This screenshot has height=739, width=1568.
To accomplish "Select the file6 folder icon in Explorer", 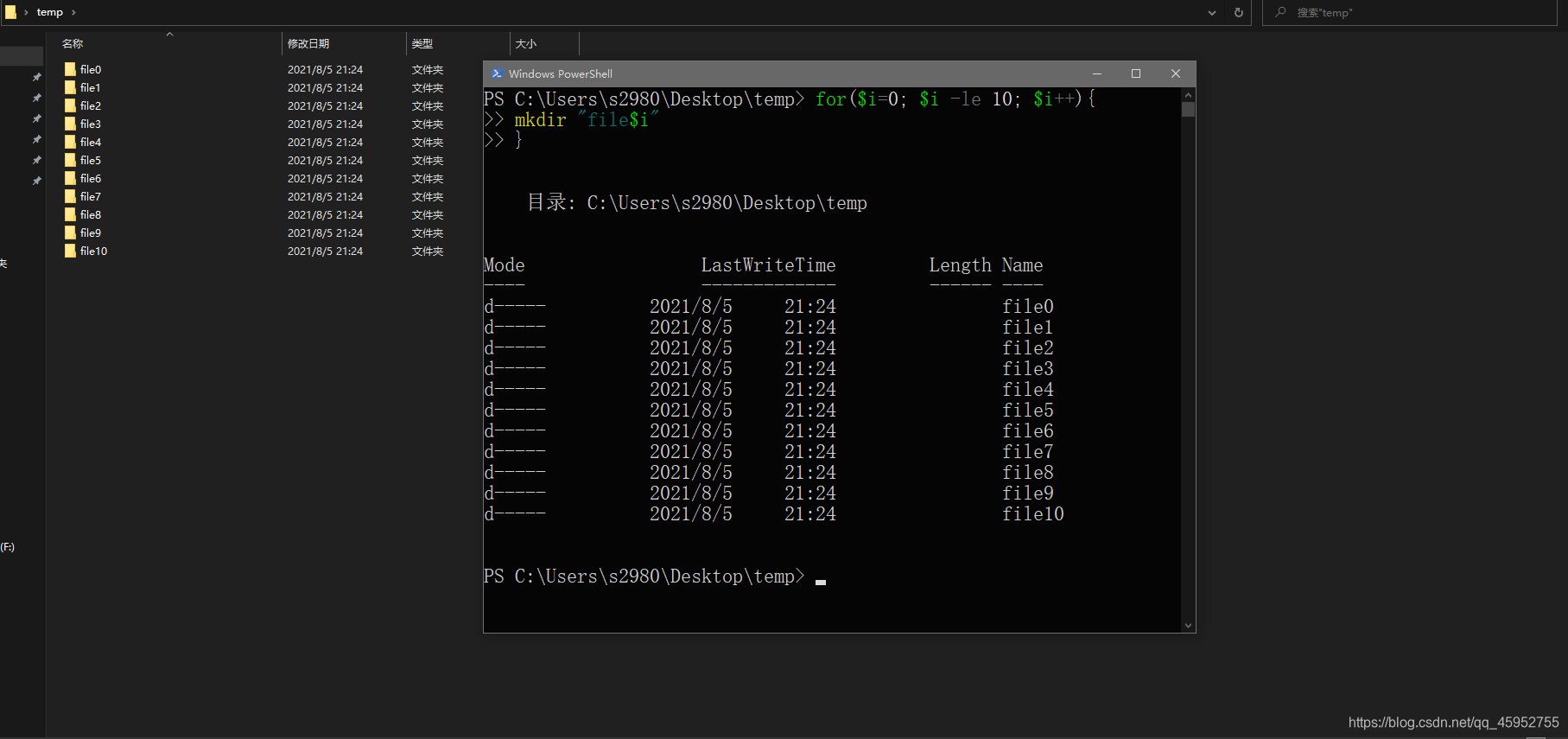I will pos(70,178).
